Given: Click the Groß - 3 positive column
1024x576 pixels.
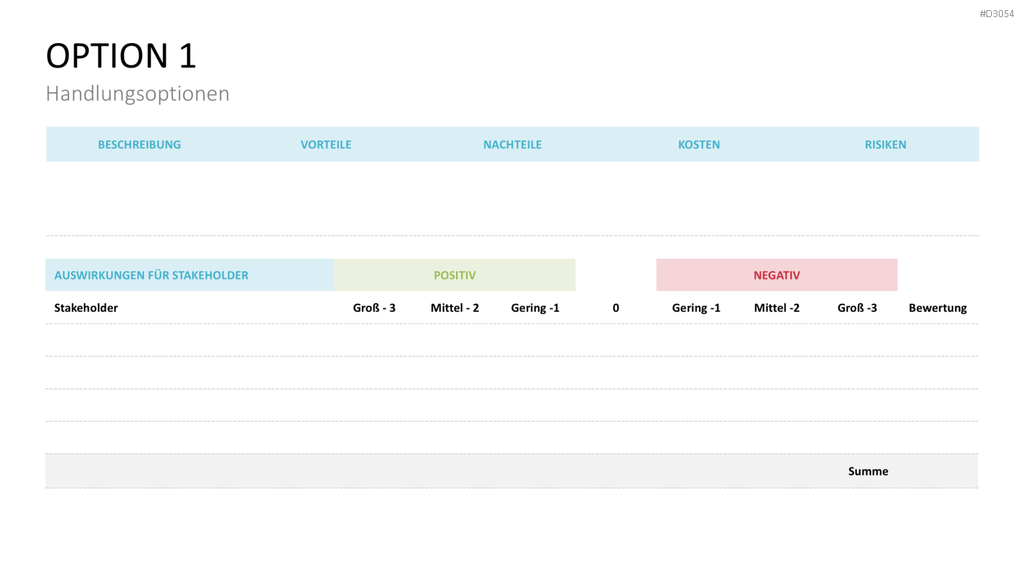Looking at the screenshot, I should [374, 308].
